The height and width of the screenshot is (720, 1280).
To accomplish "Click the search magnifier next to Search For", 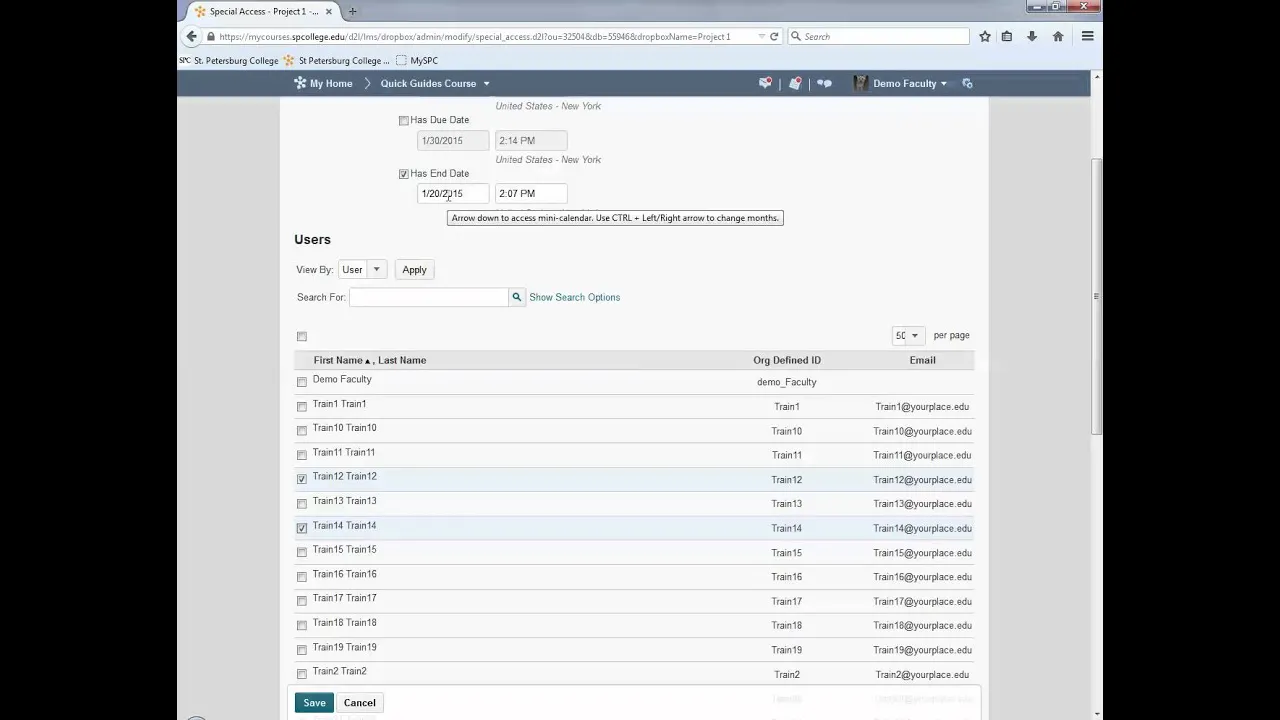I will pyautogui.click(x=517, y=297).
